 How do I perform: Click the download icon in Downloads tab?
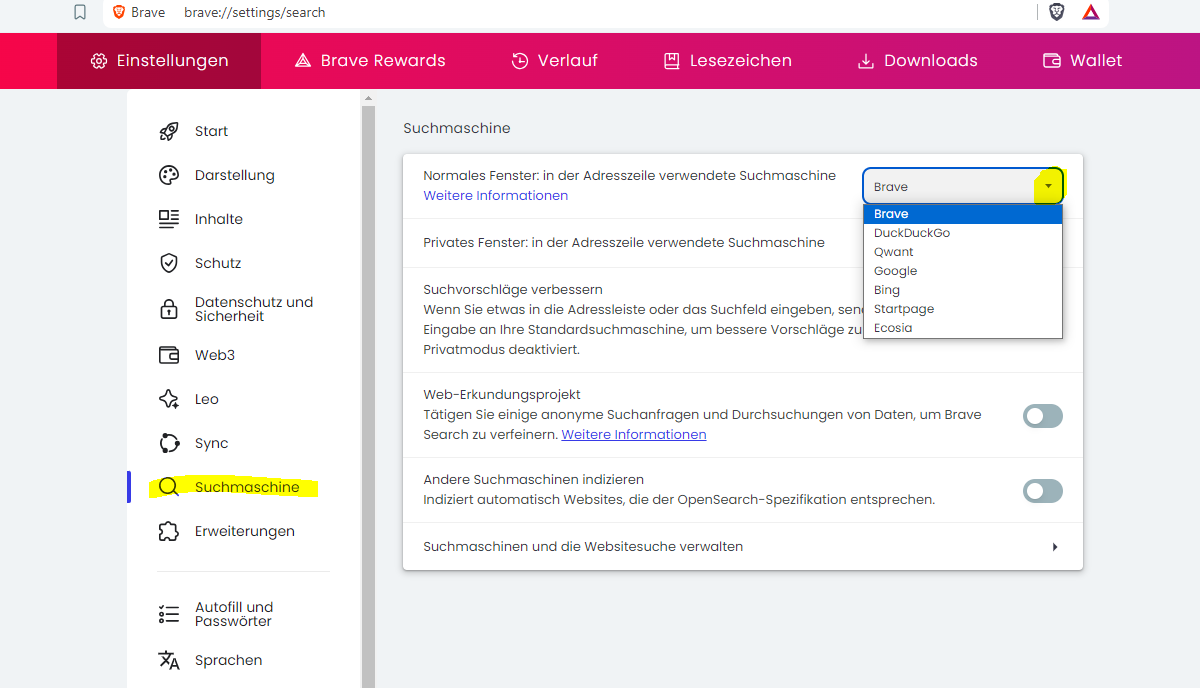tap(866, 61)
